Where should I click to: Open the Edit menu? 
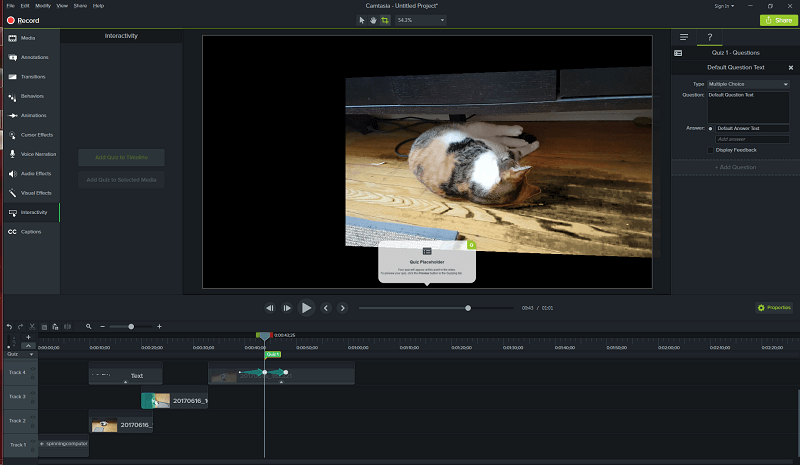click(x=24, y=6)
